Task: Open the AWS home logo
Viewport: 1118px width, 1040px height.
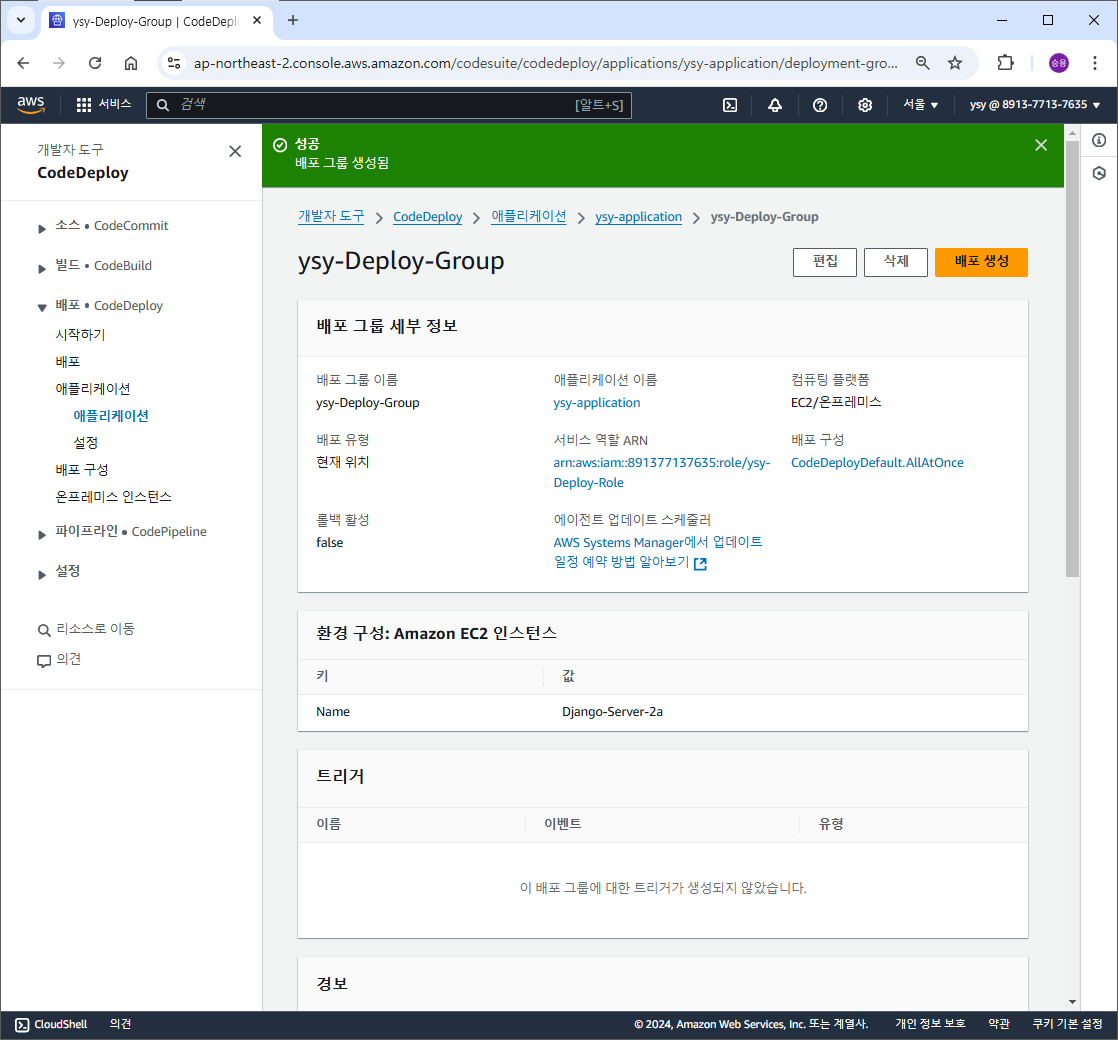Action: pos(31,104)
